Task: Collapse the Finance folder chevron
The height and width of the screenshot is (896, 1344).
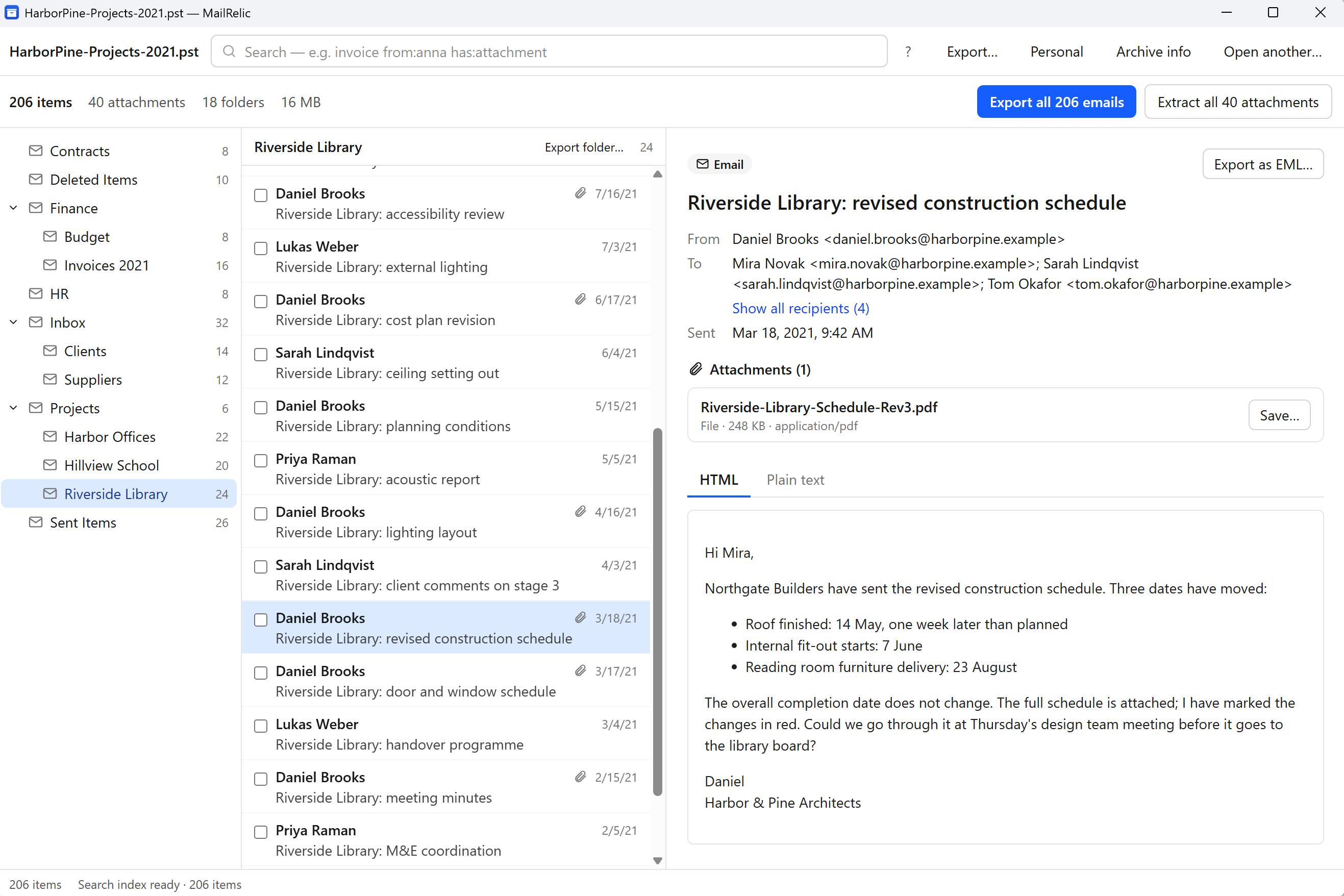Action: [14, 208]
